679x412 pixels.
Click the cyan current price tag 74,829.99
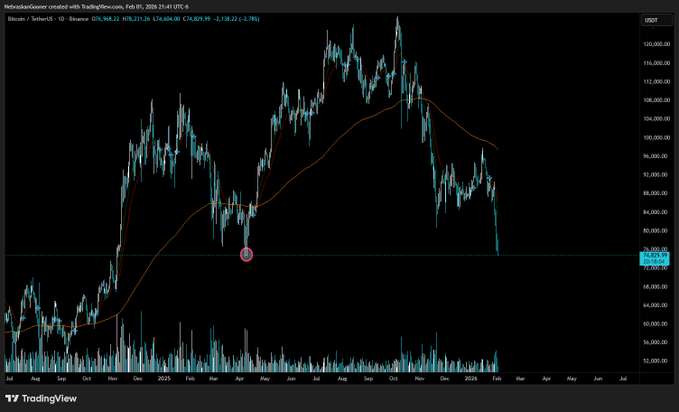pos(655,258)
